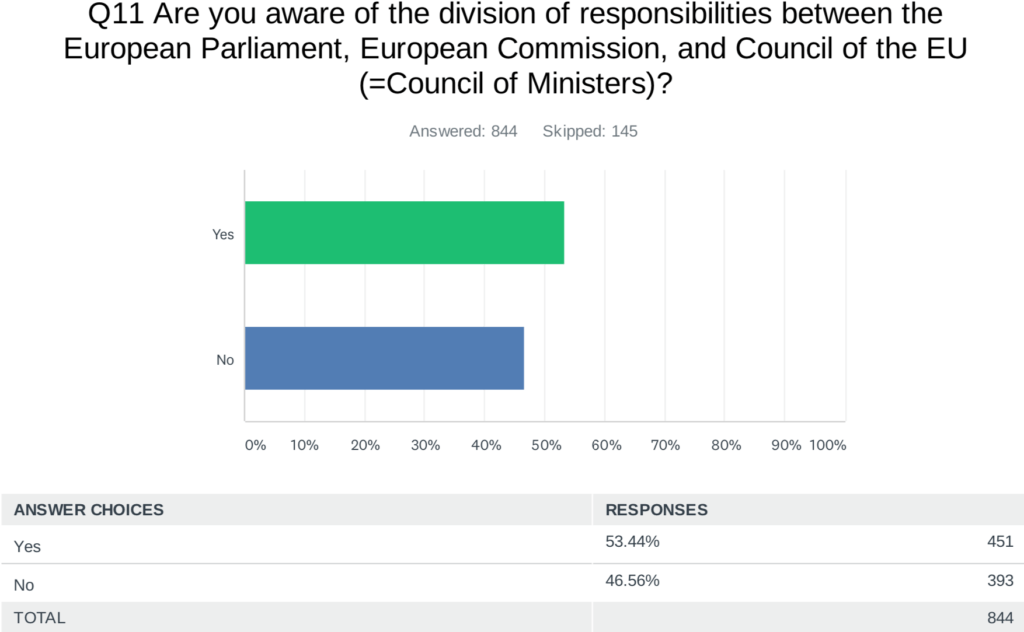Click the 'RESPONSES' column header
The height and width of the screenshot is (632, 1024).
click(x=656, y=510)
